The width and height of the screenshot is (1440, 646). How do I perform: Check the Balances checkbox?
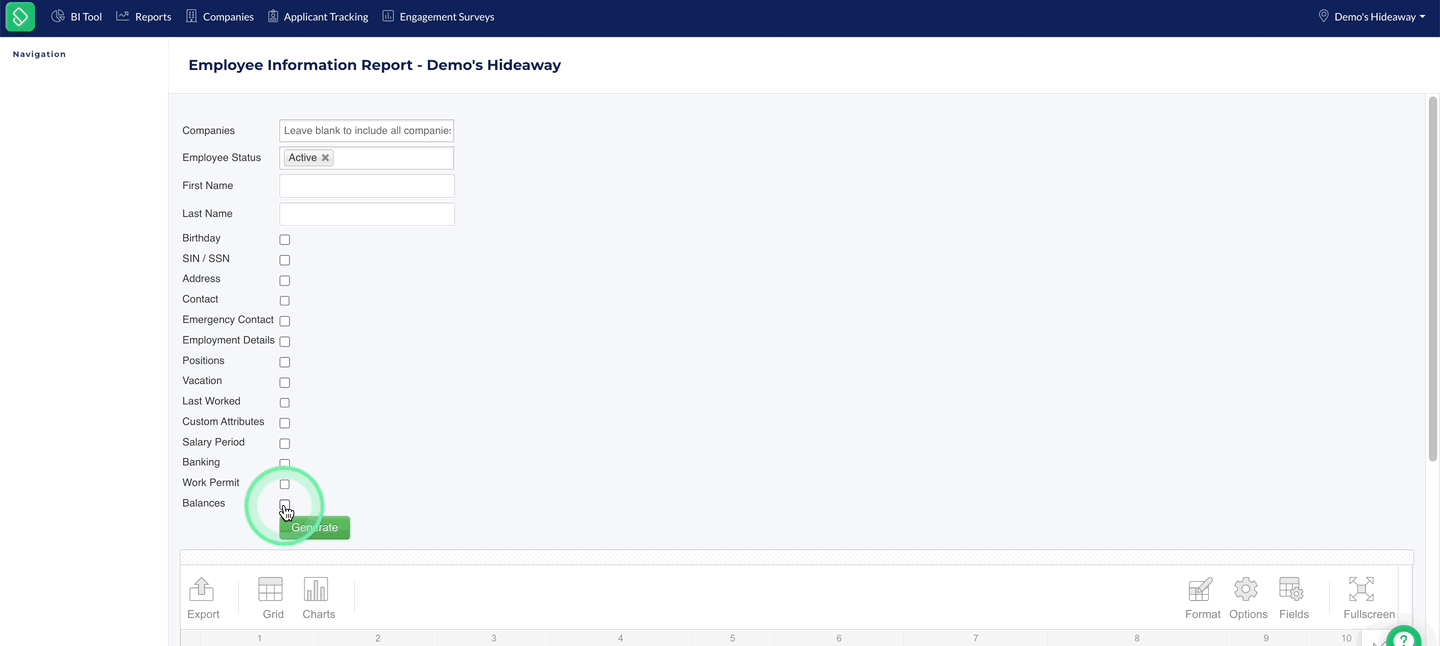click(x=285, y=505)
